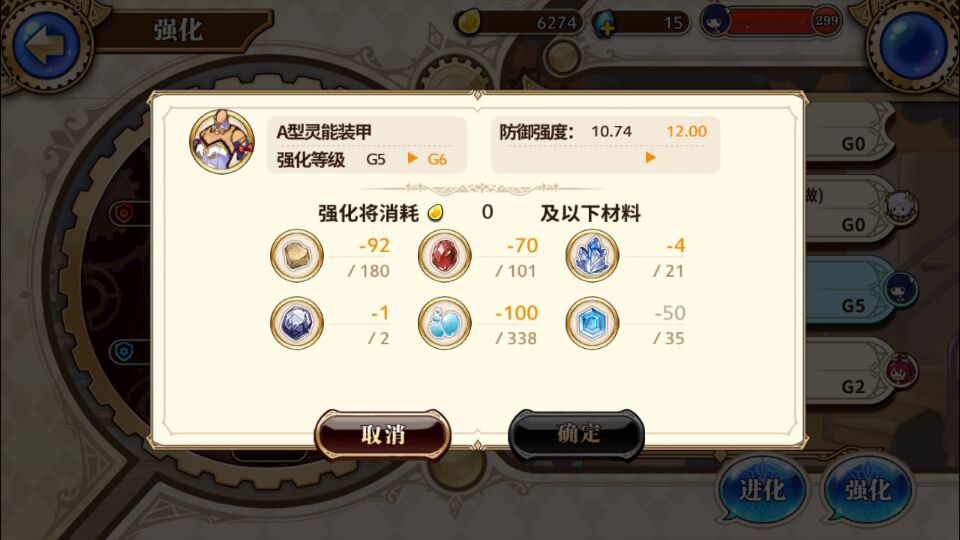Tap the tan ore material icon
The image size is (960, 540).
(x=297, y=256)
